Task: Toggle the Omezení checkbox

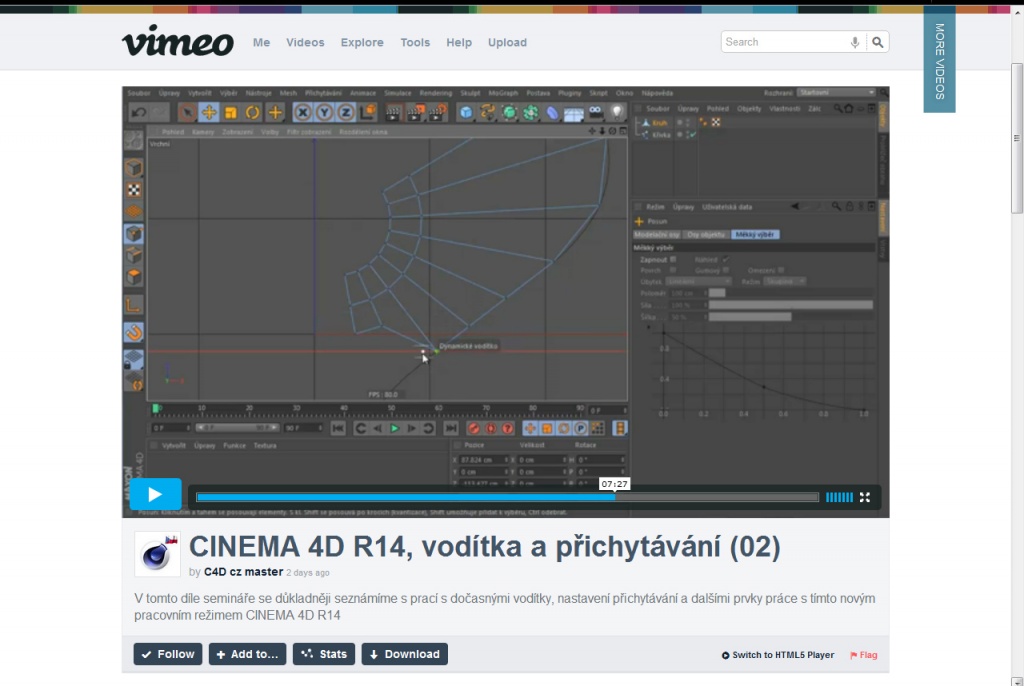Action: tap(781, 270)
